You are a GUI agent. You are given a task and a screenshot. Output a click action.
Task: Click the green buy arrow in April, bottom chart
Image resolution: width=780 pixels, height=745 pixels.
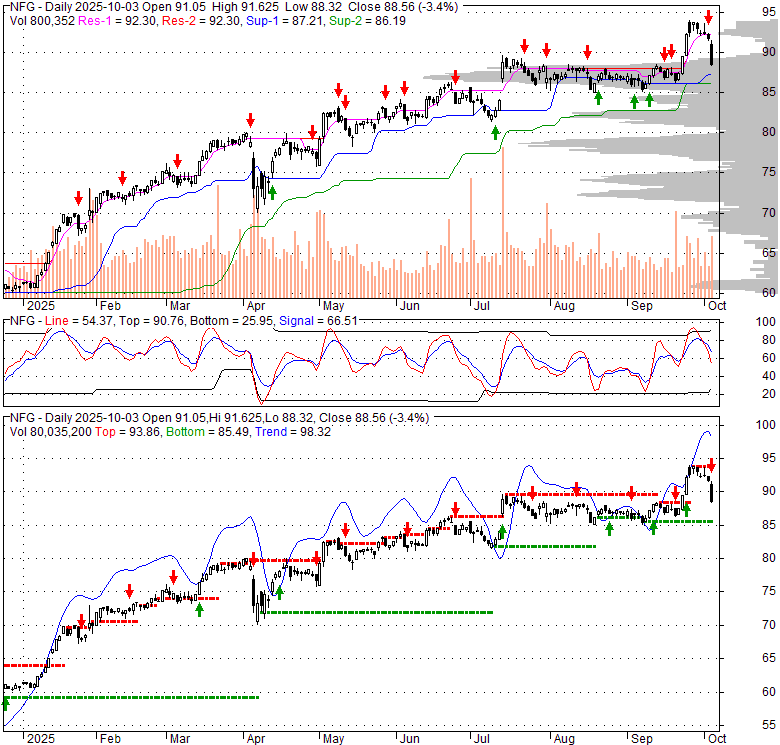click(279, 592)
